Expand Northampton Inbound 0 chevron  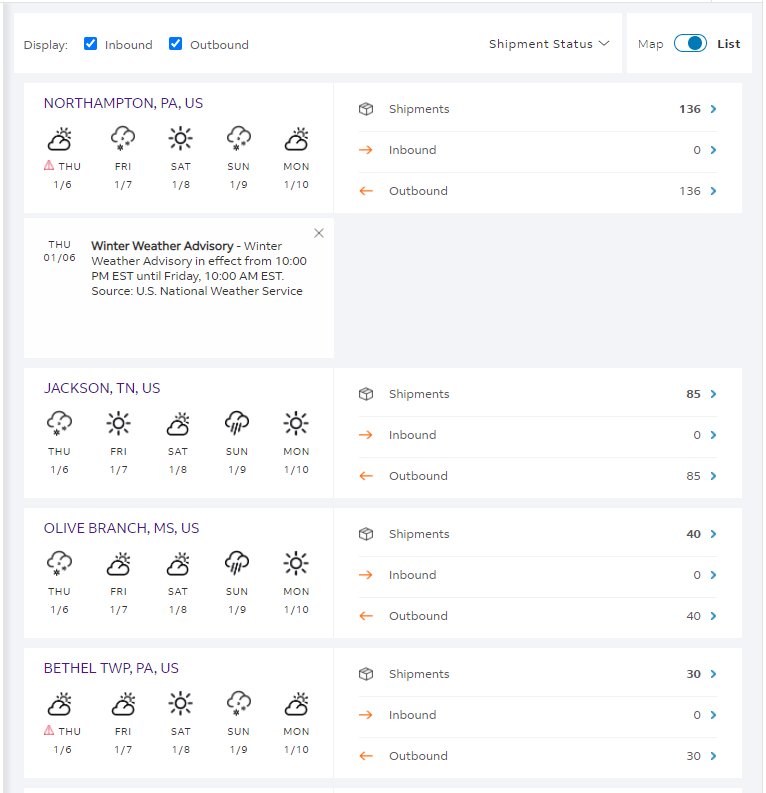pos(713,150)
